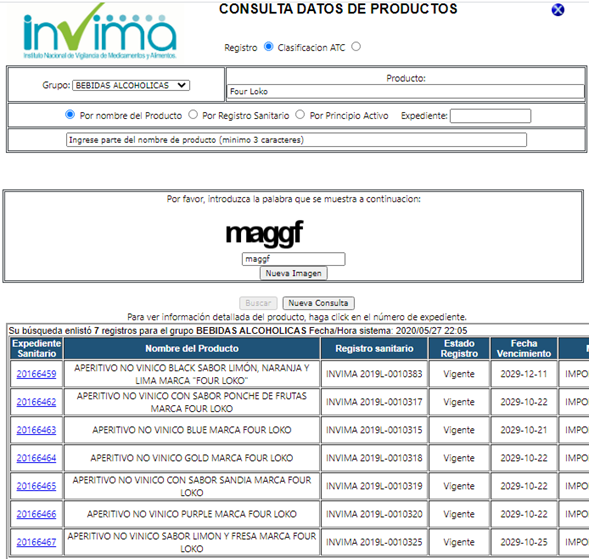
Task: Click the INVIMA logo
Action: pyautogui.click(x=100, y=31)
